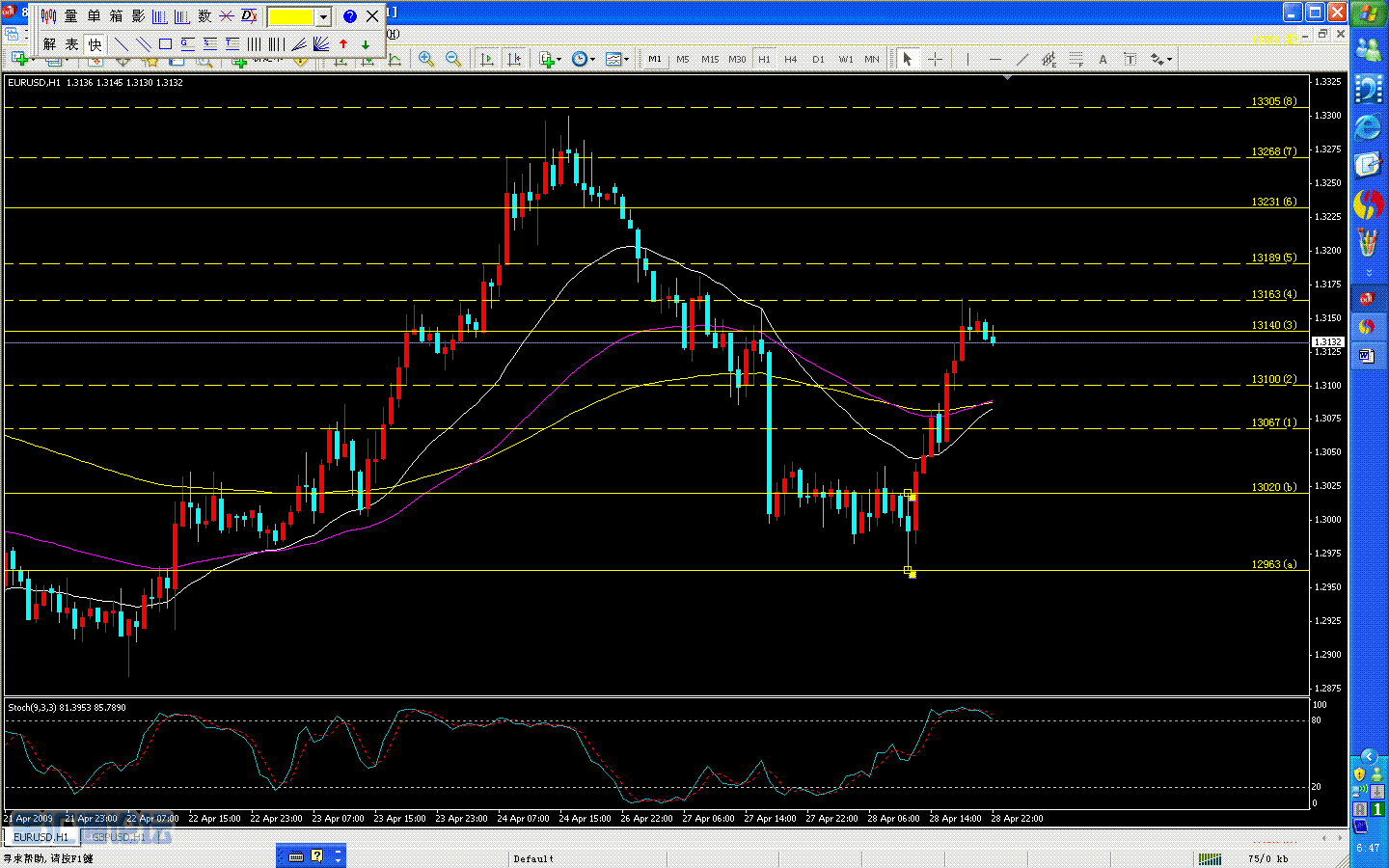Select the Fibonacci retracement tool
1389x868 pixels.
pyautogui.click(x=1076, y=59)
